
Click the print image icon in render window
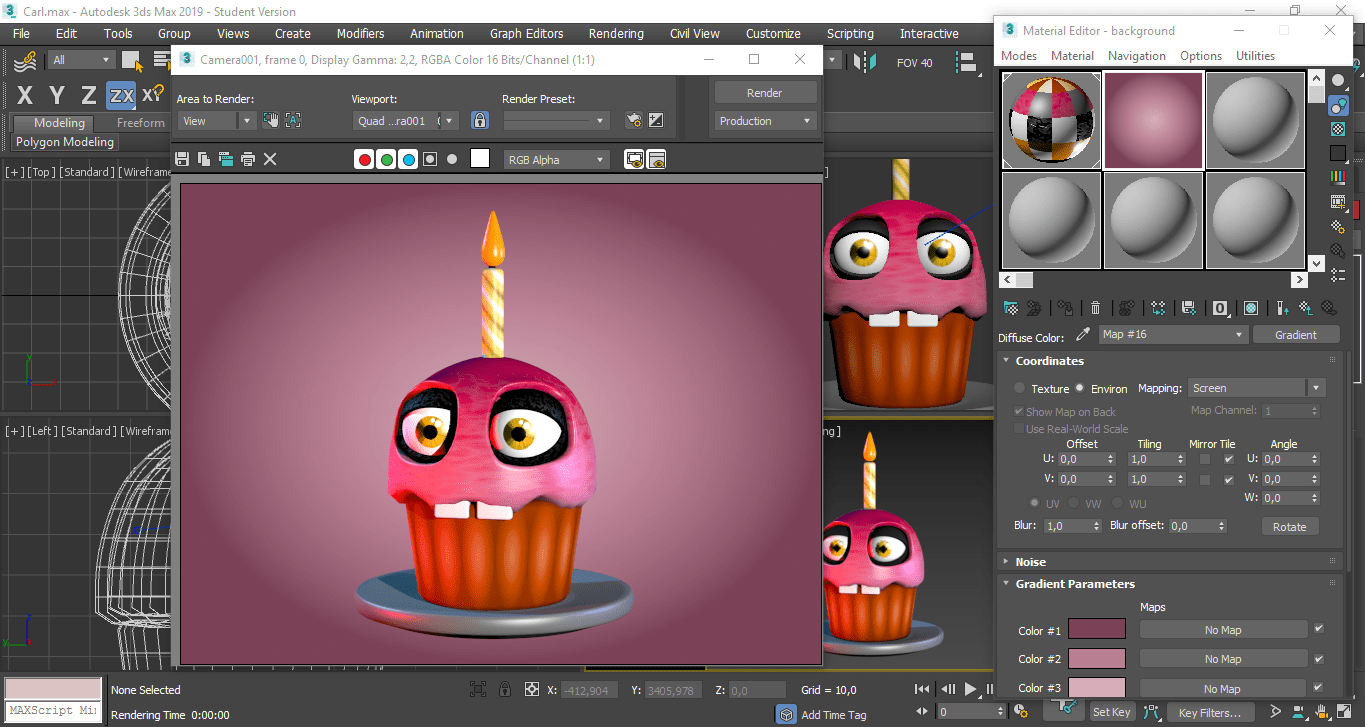click(x=248, y=159)
